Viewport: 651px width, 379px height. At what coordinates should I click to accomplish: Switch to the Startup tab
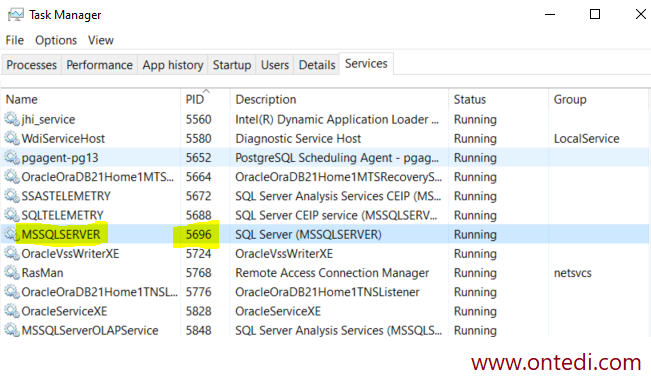click(x=232, y=65)
